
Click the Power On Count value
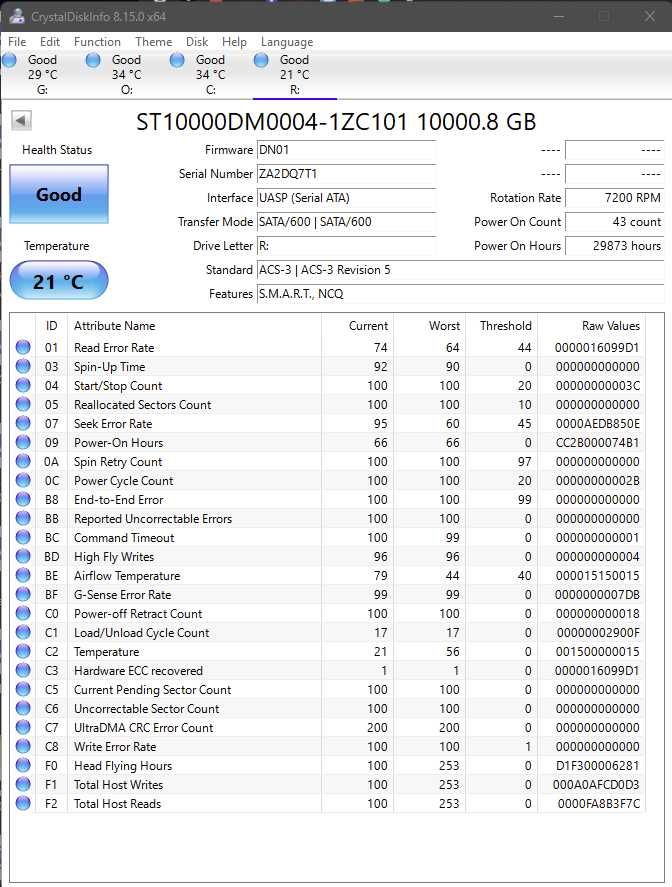[x=614, y=222]
